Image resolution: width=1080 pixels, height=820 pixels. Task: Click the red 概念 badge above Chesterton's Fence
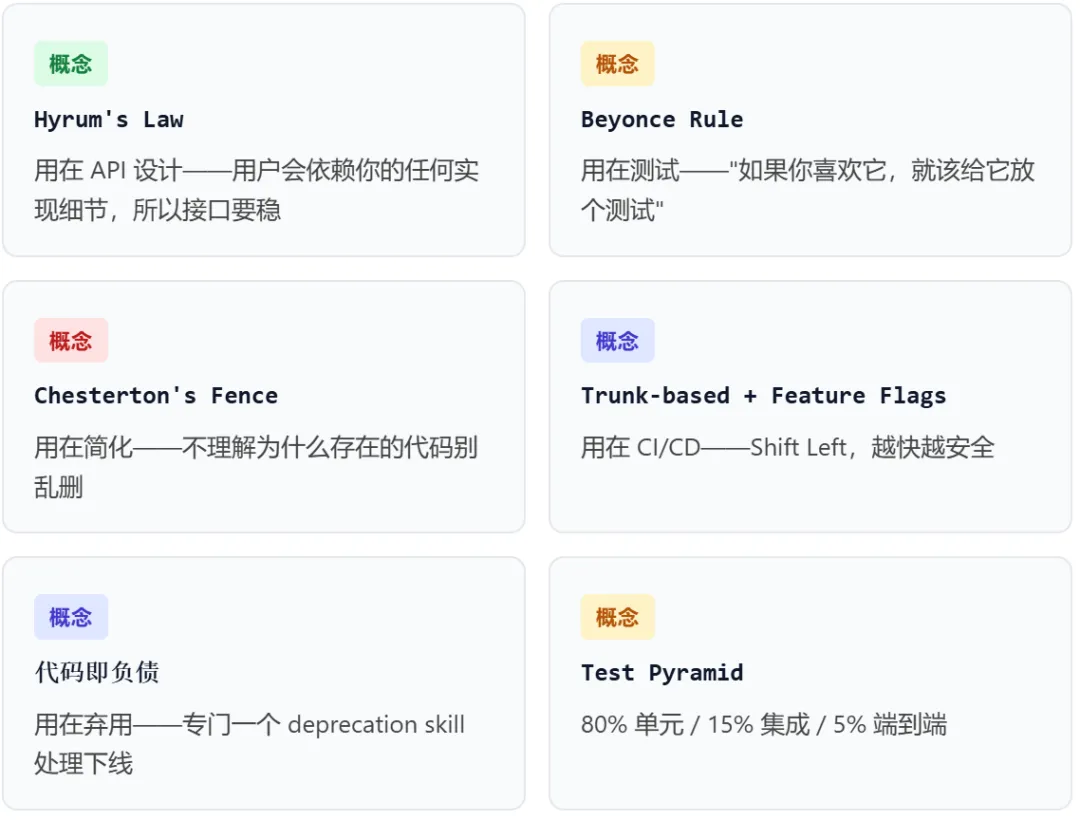click(x=71, y=340)
